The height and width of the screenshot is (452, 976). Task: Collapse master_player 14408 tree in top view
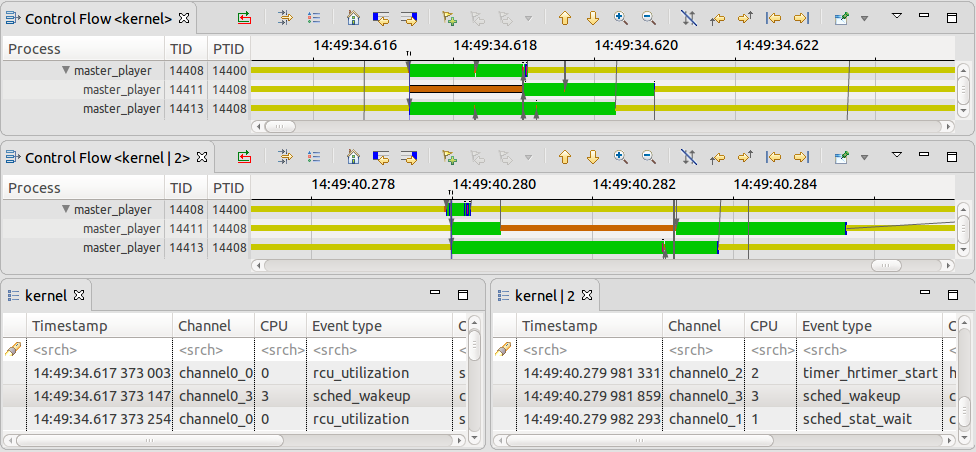(x=66, y=70)
